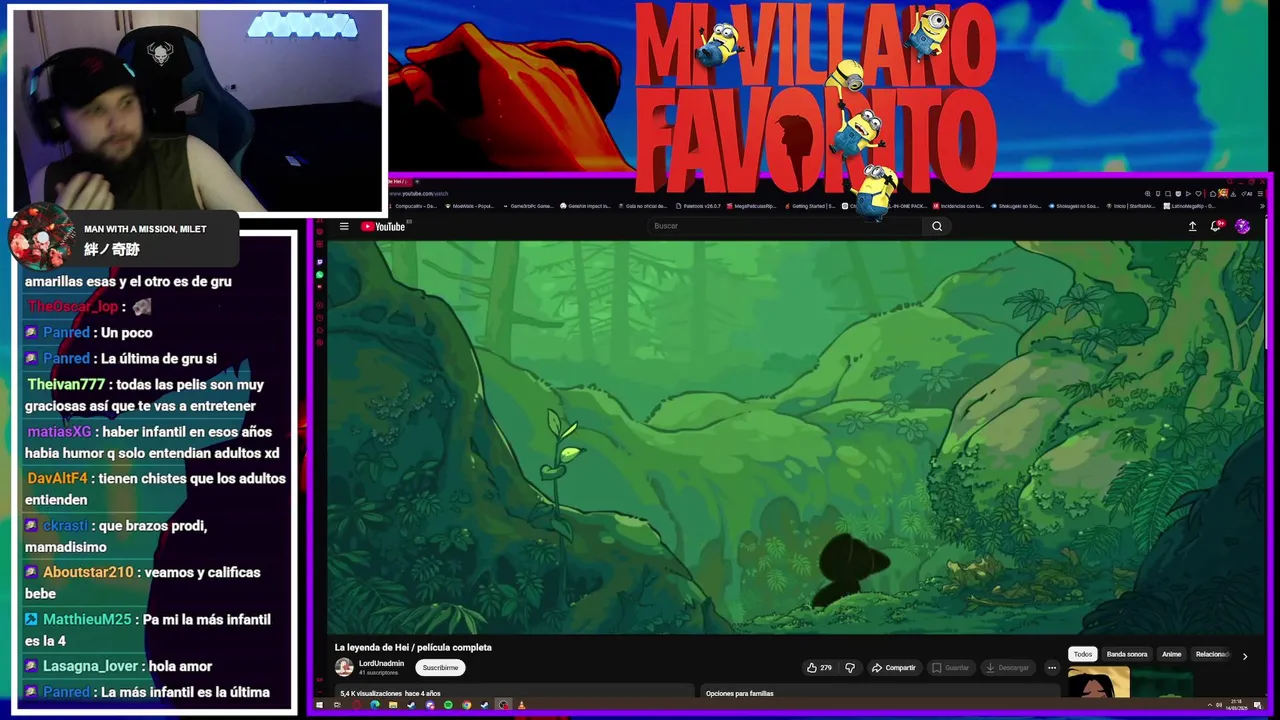Viewport: 1280px width, 720px height.
Task: Click the Guardar save button
Action: coord(950,667)
